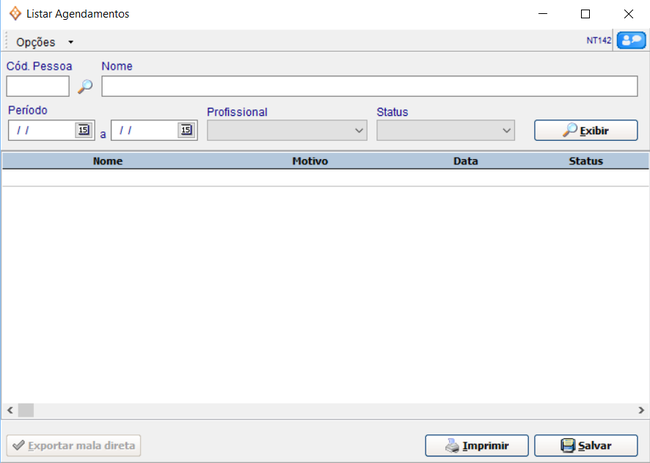Click the Data column header
Screen dimensions: 650x463
(465, 160)
